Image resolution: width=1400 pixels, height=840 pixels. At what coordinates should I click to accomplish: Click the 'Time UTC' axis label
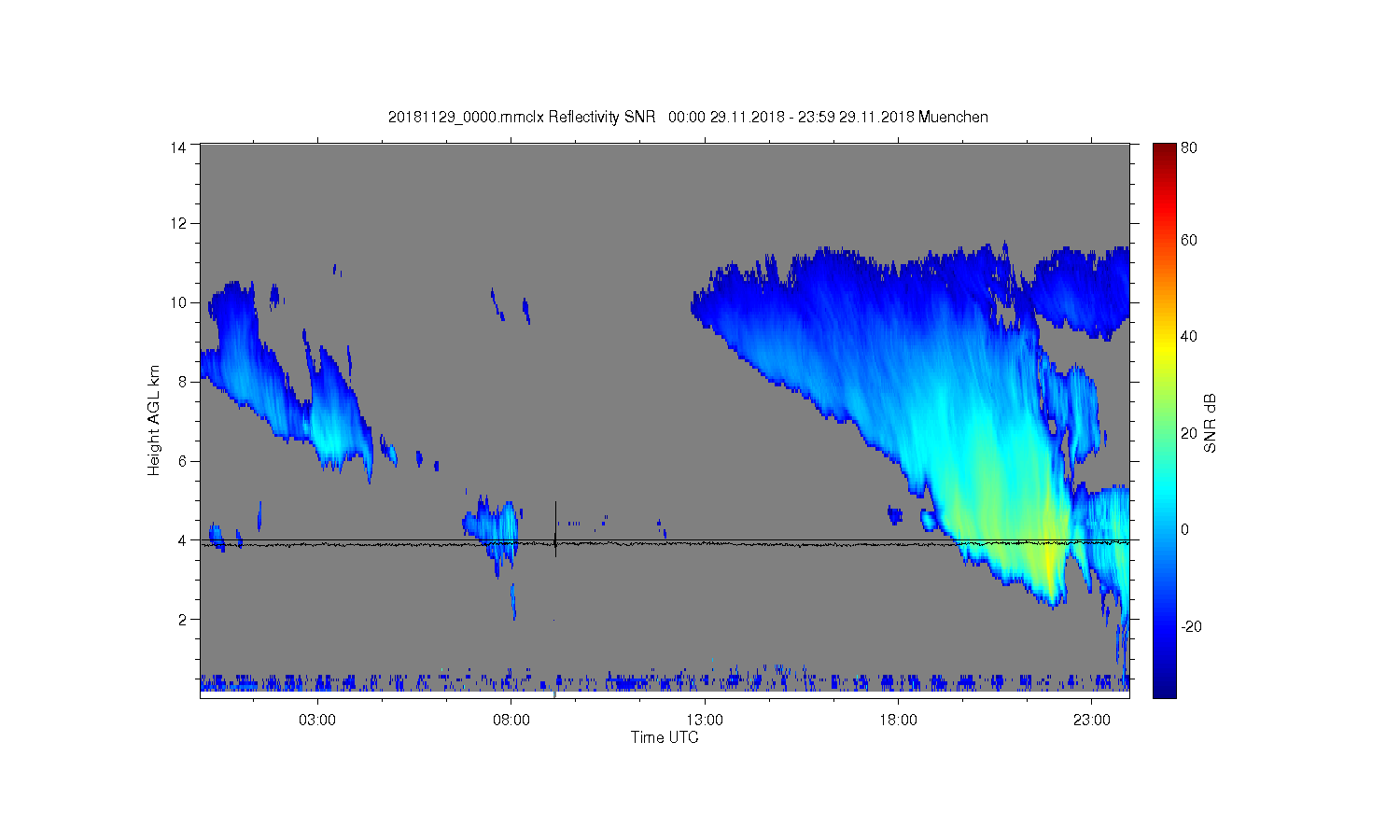coord(665,737)
